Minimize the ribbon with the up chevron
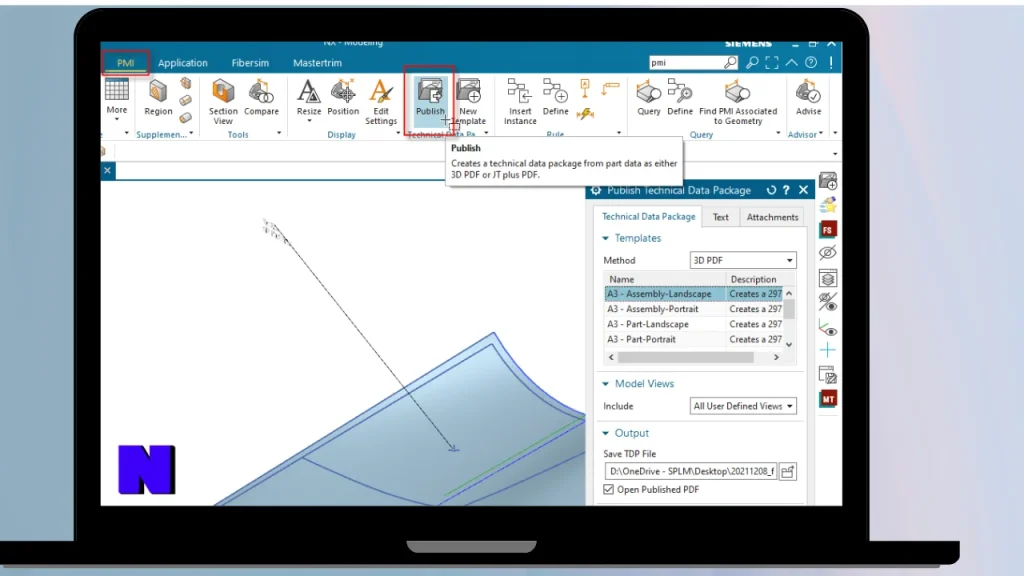This screenshot has width=1024, height=576. (792, 62)
